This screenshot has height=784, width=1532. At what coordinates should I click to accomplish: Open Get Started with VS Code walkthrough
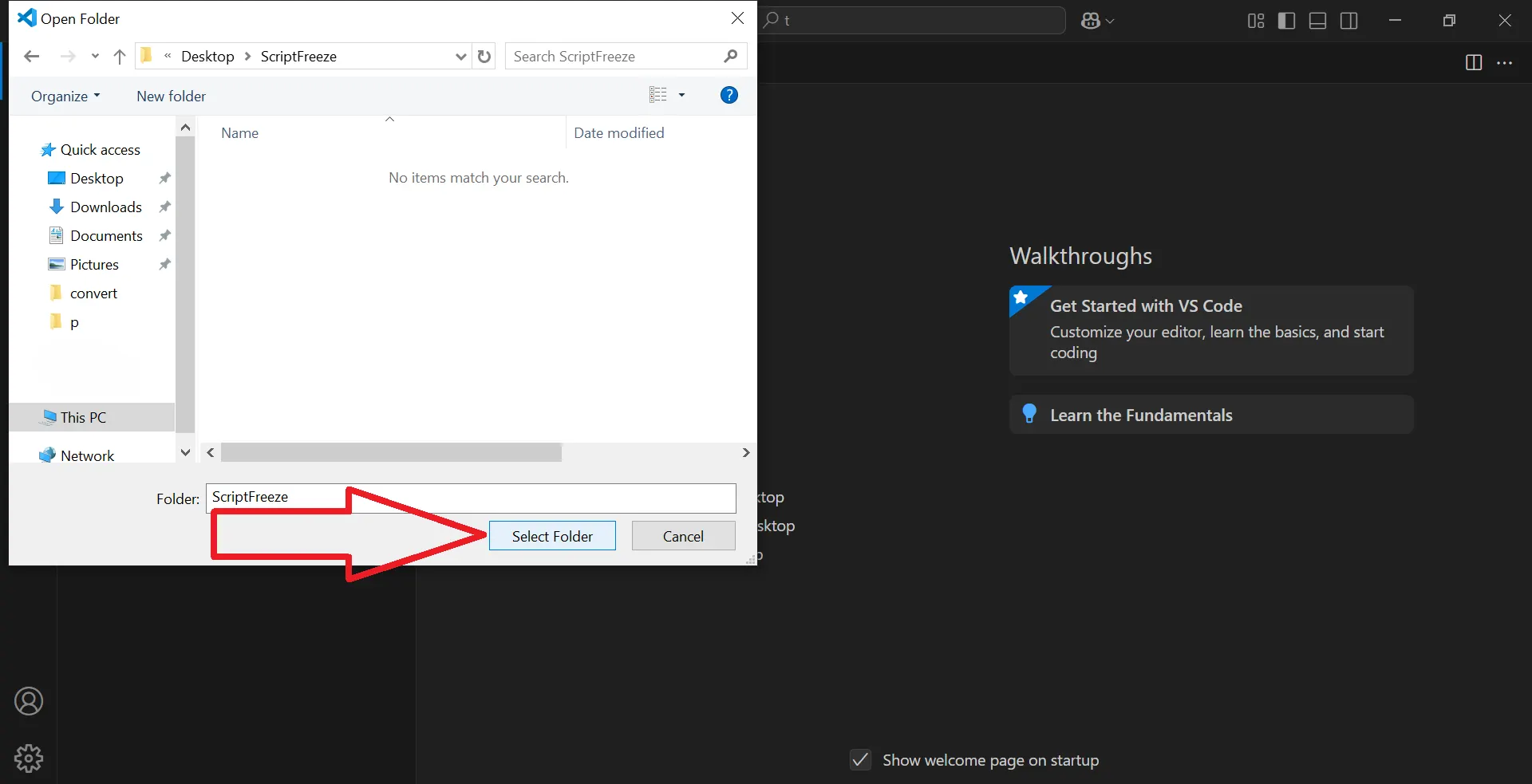point(1211,330)
